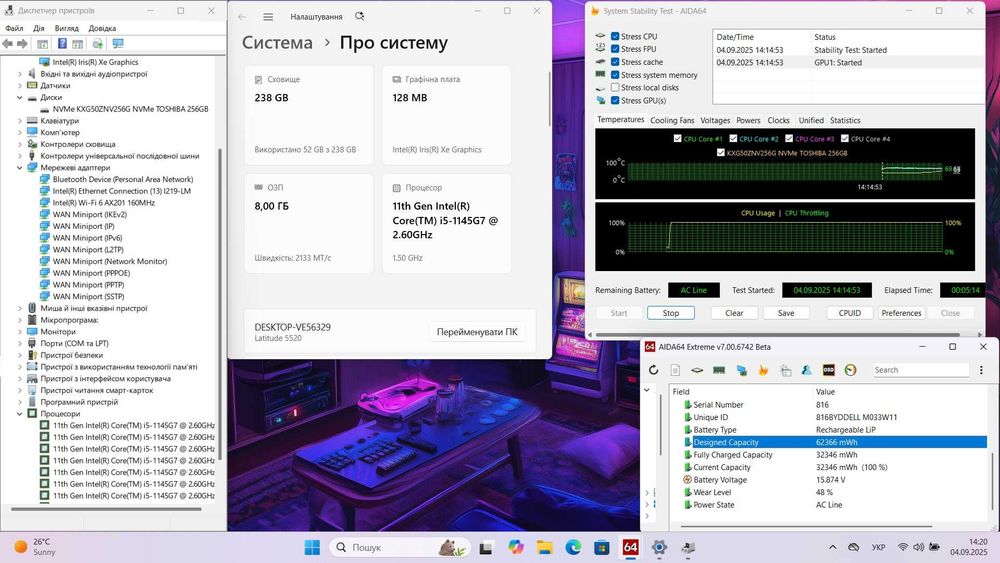The width and height of the screenshot is (1000, 563).
Task: Click the Stability Test horizontal scrollbar
Action: (x=777, y=334)
